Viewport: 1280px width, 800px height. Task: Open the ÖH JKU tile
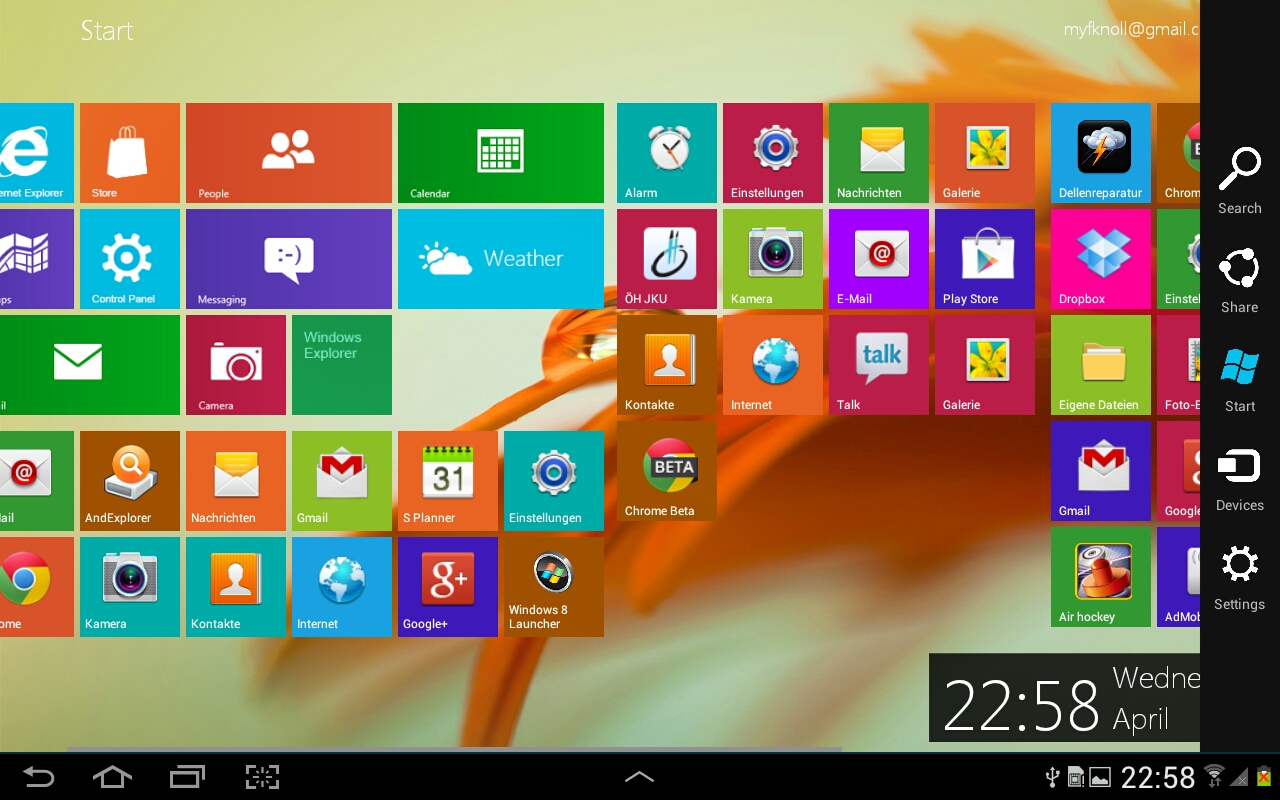pyautogui.click(x=666, y=258)
